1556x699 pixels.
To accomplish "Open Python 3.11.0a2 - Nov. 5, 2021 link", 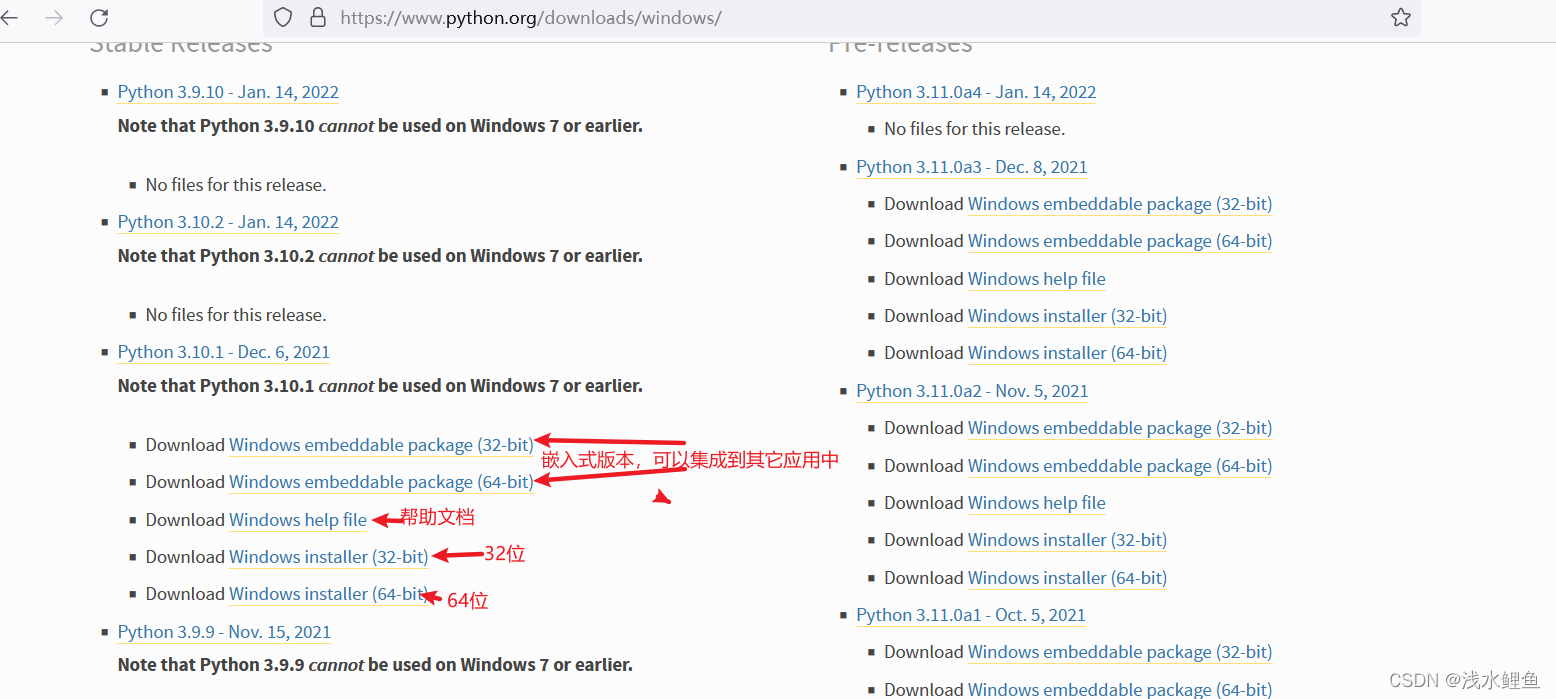I will [972, 391].
